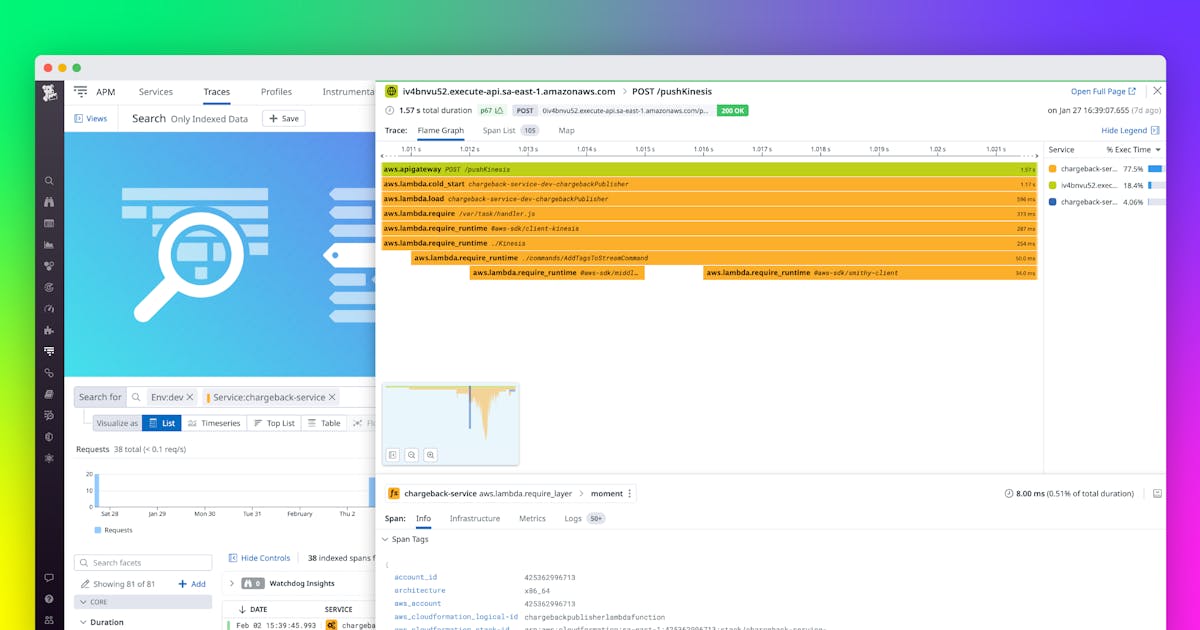This screenshot has height=630, width=1200.
Task: Collapse the Span Tags section
Action: 386,539
